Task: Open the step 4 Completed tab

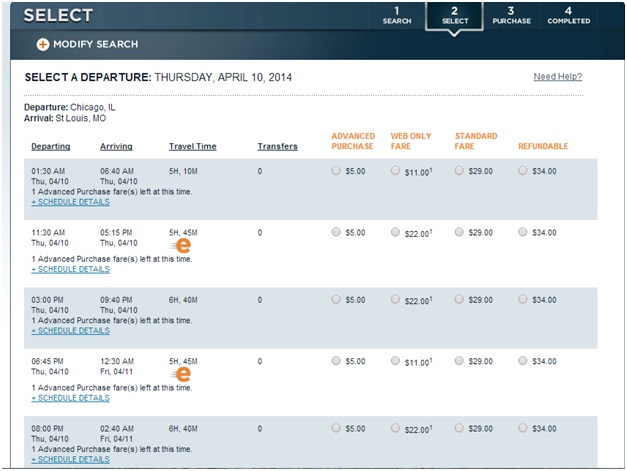Action: click(x=569, y=16)
